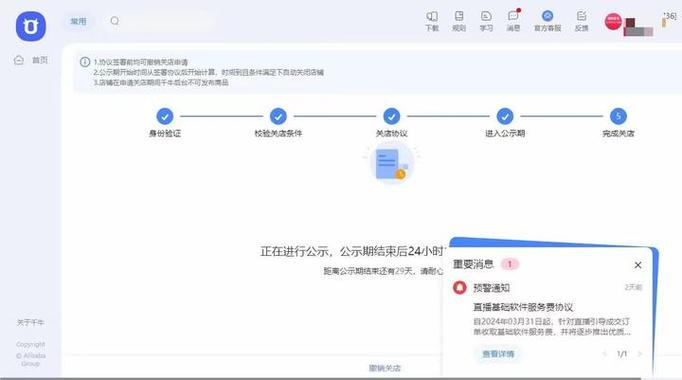Click the 2天前 timestamp
Image resolution: width=682 pixels, height=380 pixels.
point(633,287)
